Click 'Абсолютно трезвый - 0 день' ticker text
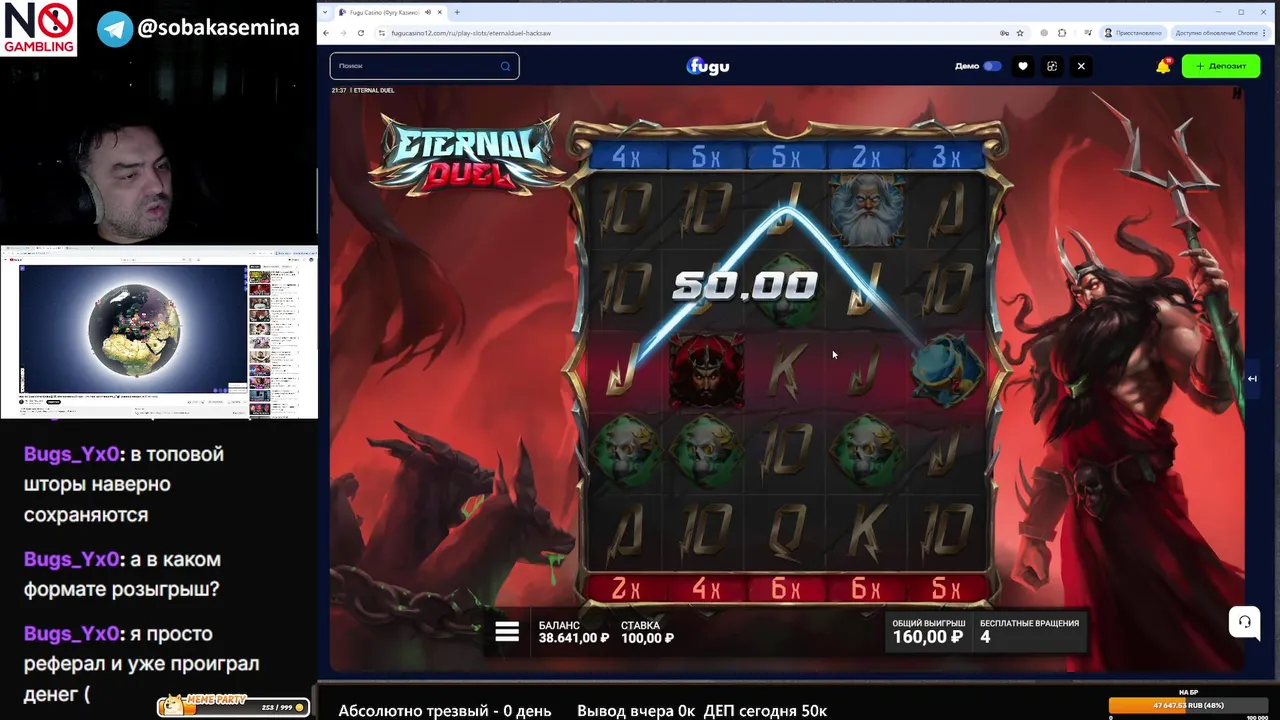This screenshot has height=720, width=1280. [444, 711]
